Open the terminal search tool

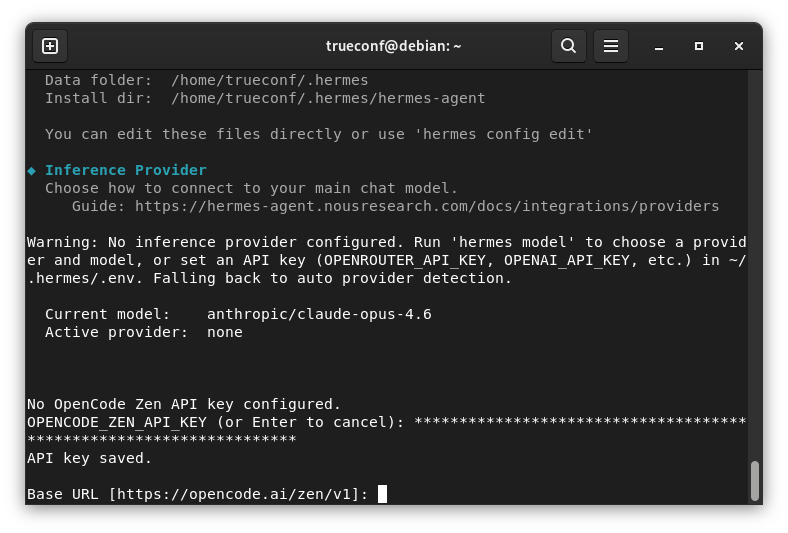point(568,46)
